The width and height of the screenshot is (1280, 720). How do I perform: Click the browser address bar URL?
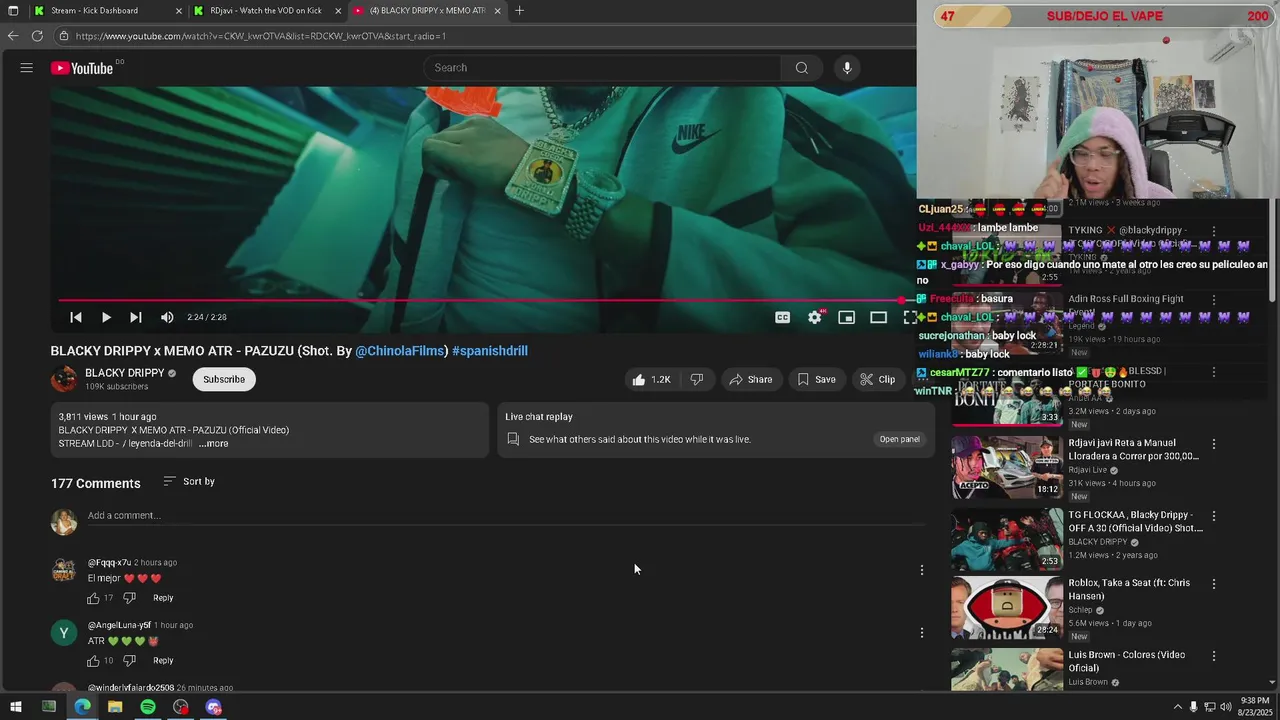click(260, 36)
